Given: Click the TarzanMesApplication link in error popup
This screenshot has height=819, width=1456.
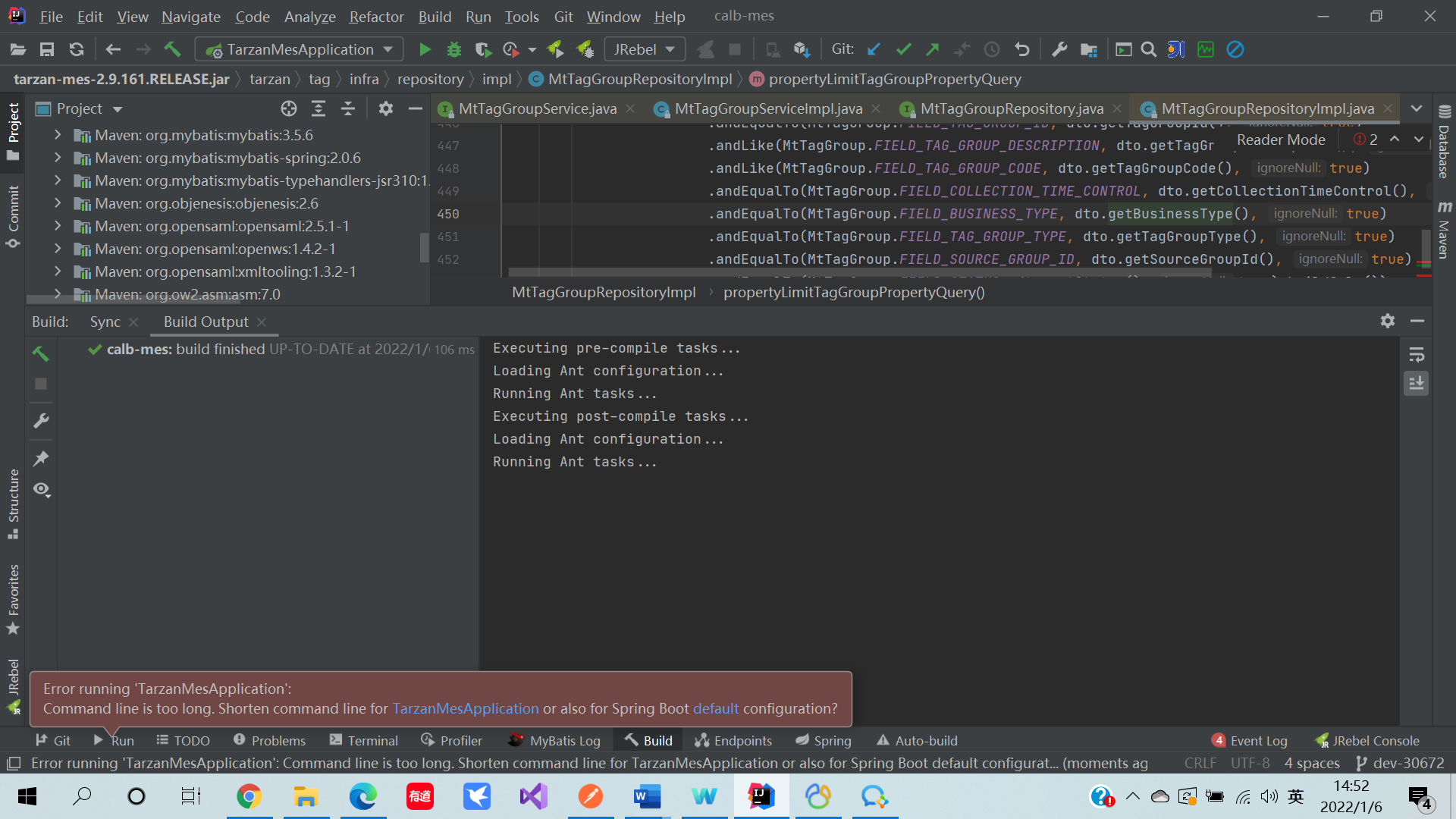Looking at the screenshot, I should coord(465,708).
